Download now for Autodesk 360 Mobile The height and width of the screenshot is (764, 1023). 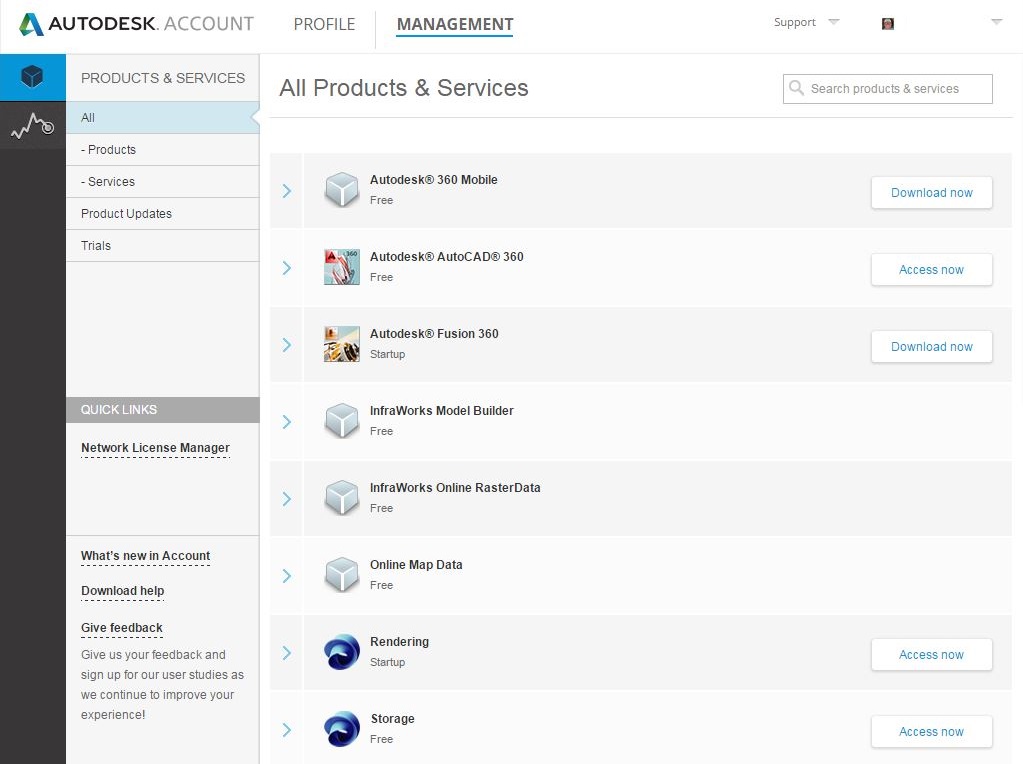(932, 192)
